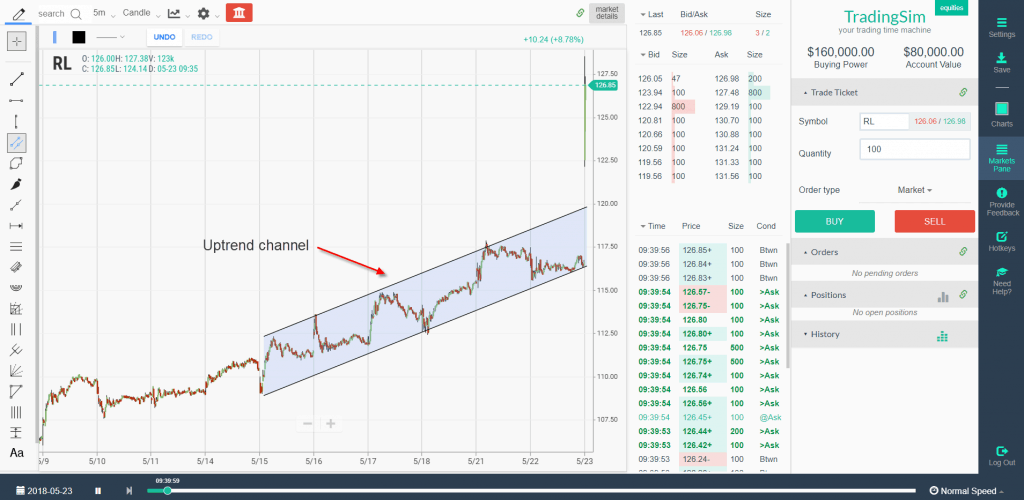Viewport: 1024px width, 500px height.
Task: Open Hotkeys from the right sidebar
Action: coord(1001,240)
